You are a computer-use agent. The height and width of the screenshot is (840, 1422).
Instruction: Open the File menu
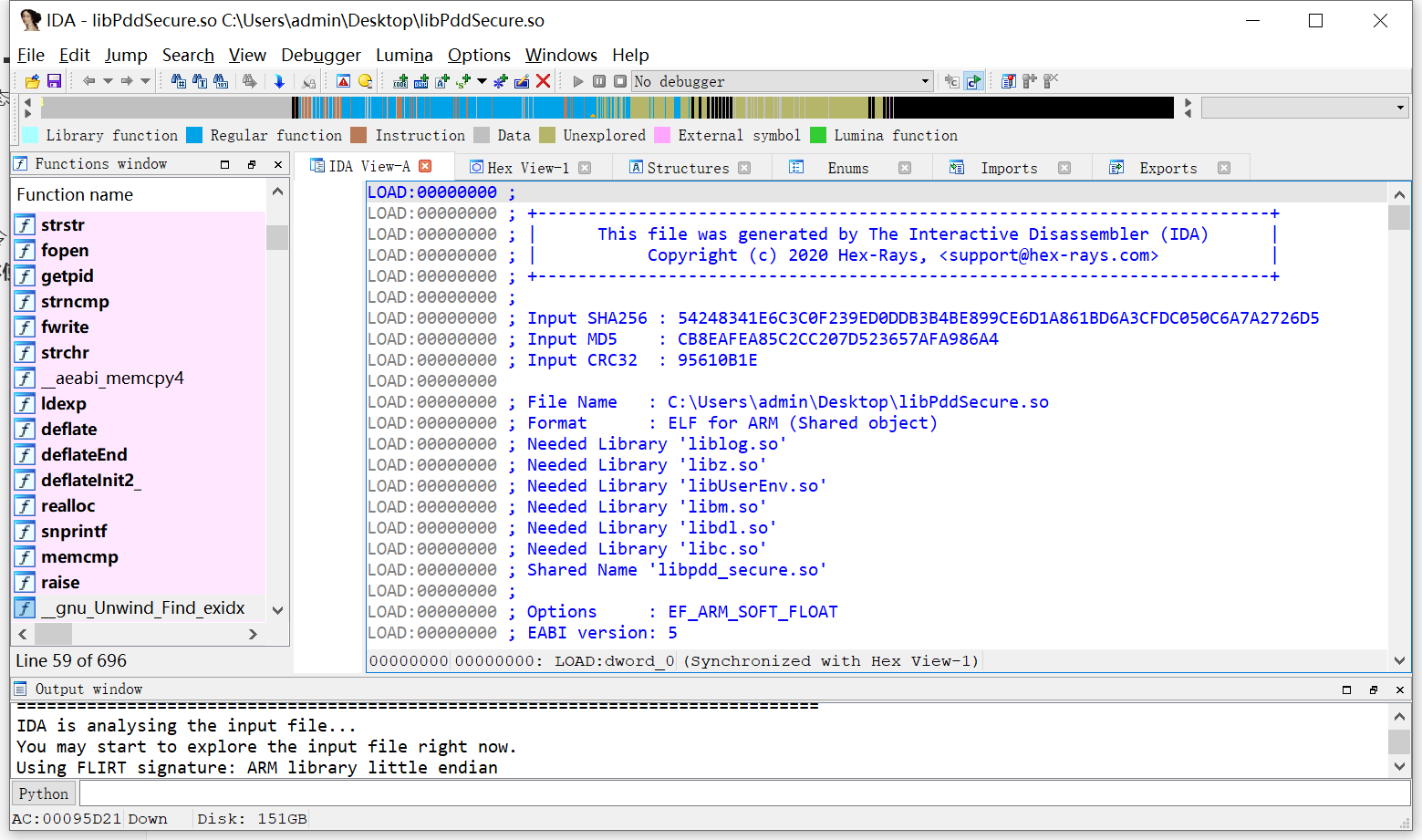pyautogui.click(x=31, y=56)
